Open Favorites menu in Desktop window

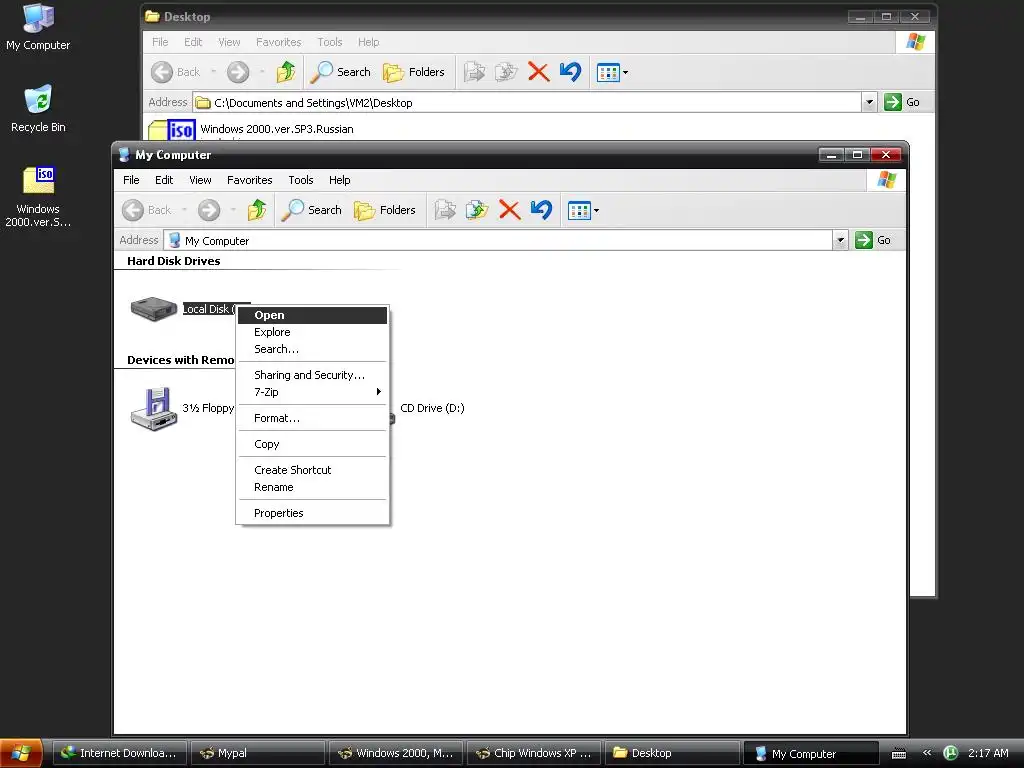pyautogui.click(x=278, y=42)
